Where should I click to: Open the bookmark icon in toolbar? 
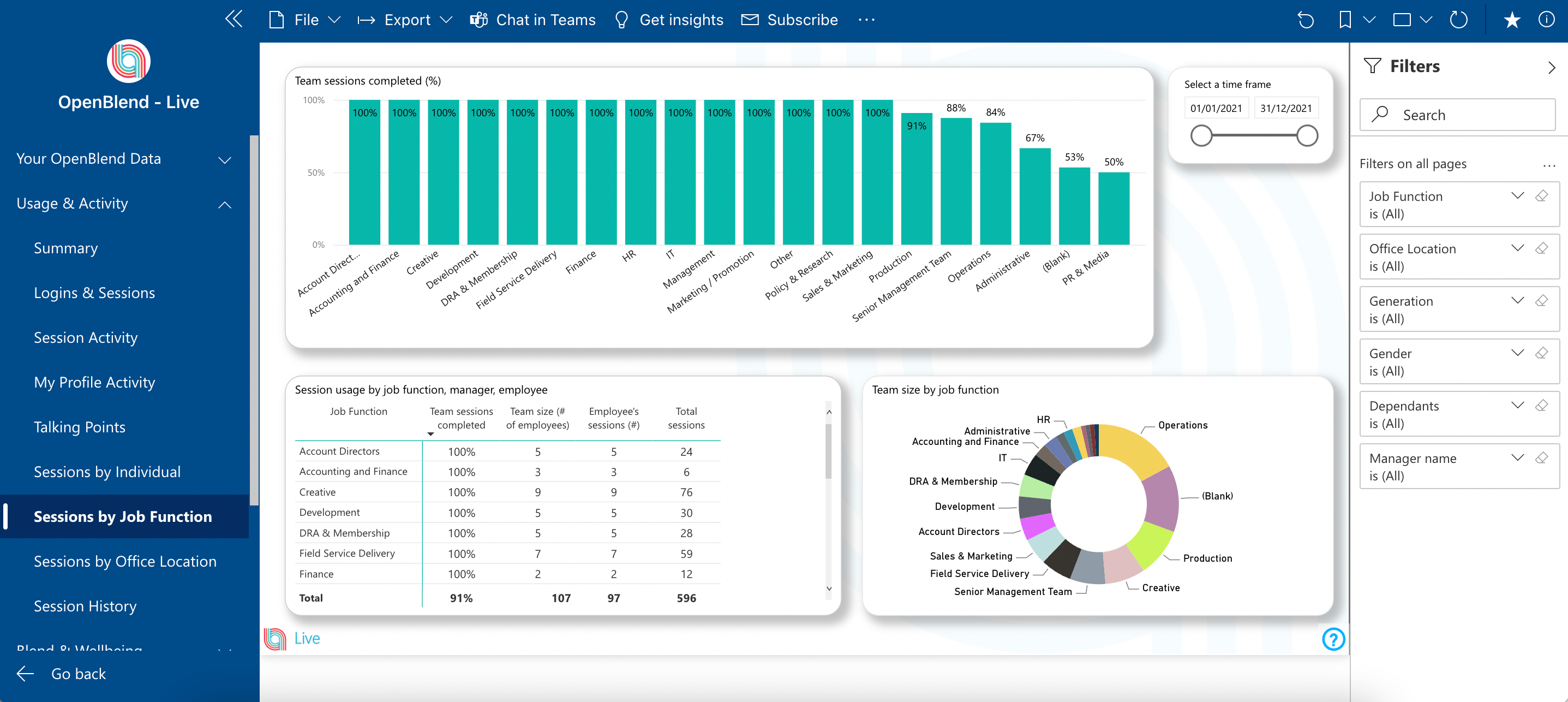point(1345,20)
